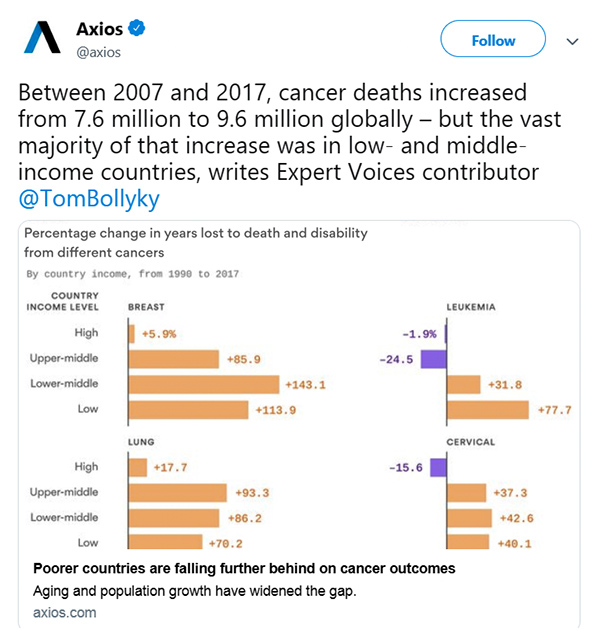Click the Axios display name

click(99, 29)
